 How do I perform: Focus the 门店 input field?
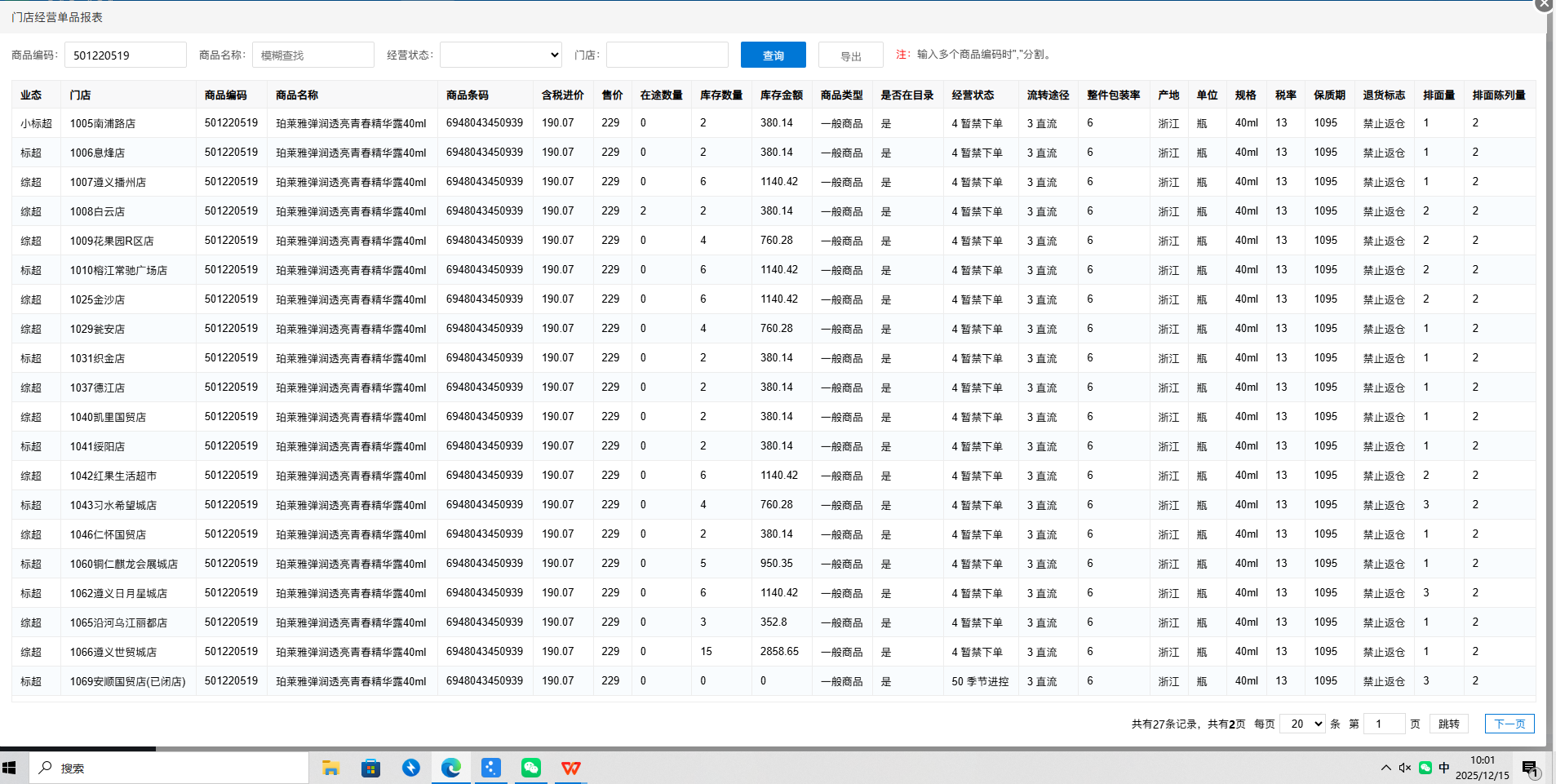pos(667,55)
